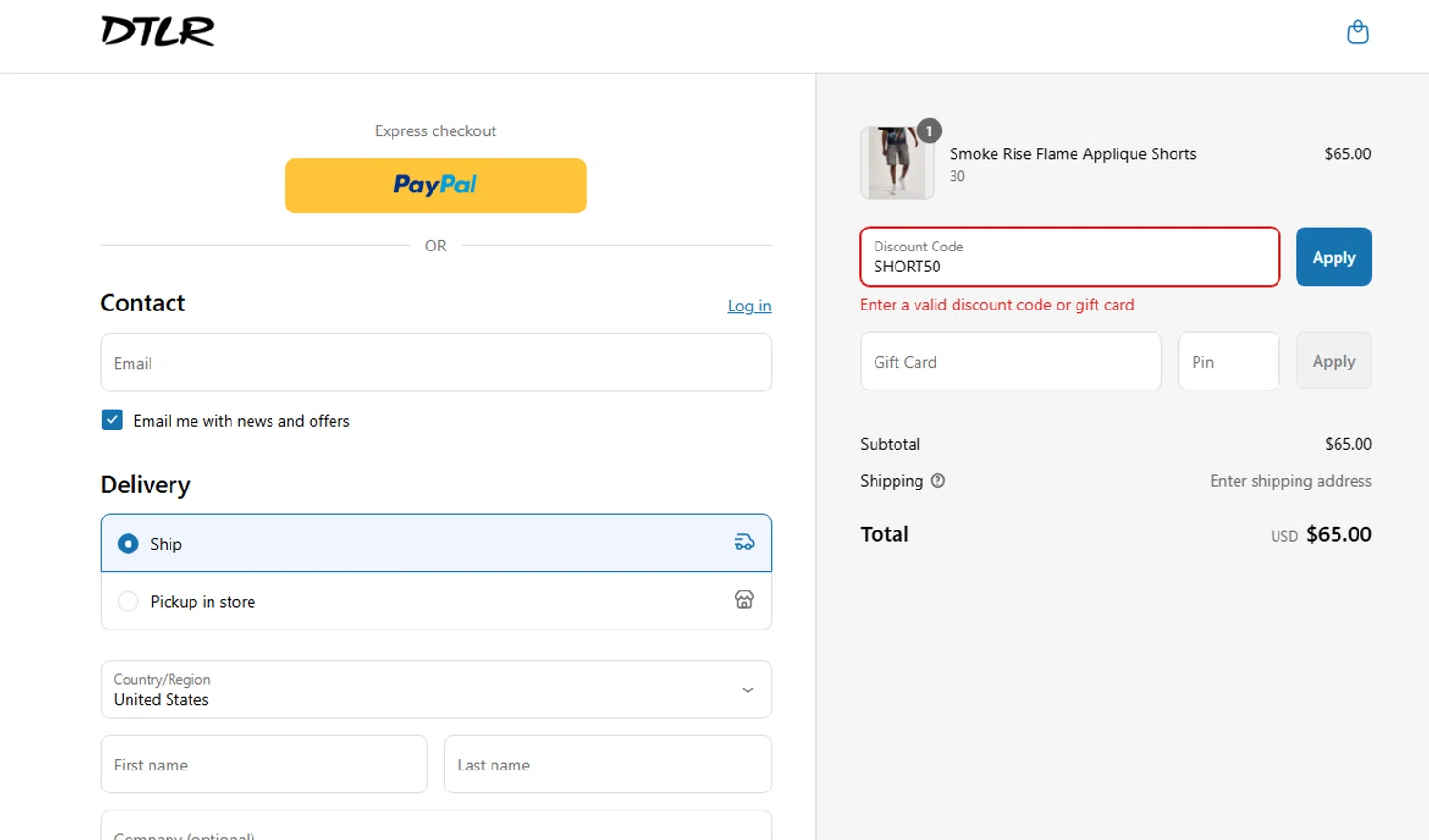Click the First name field

pos(264,765)
